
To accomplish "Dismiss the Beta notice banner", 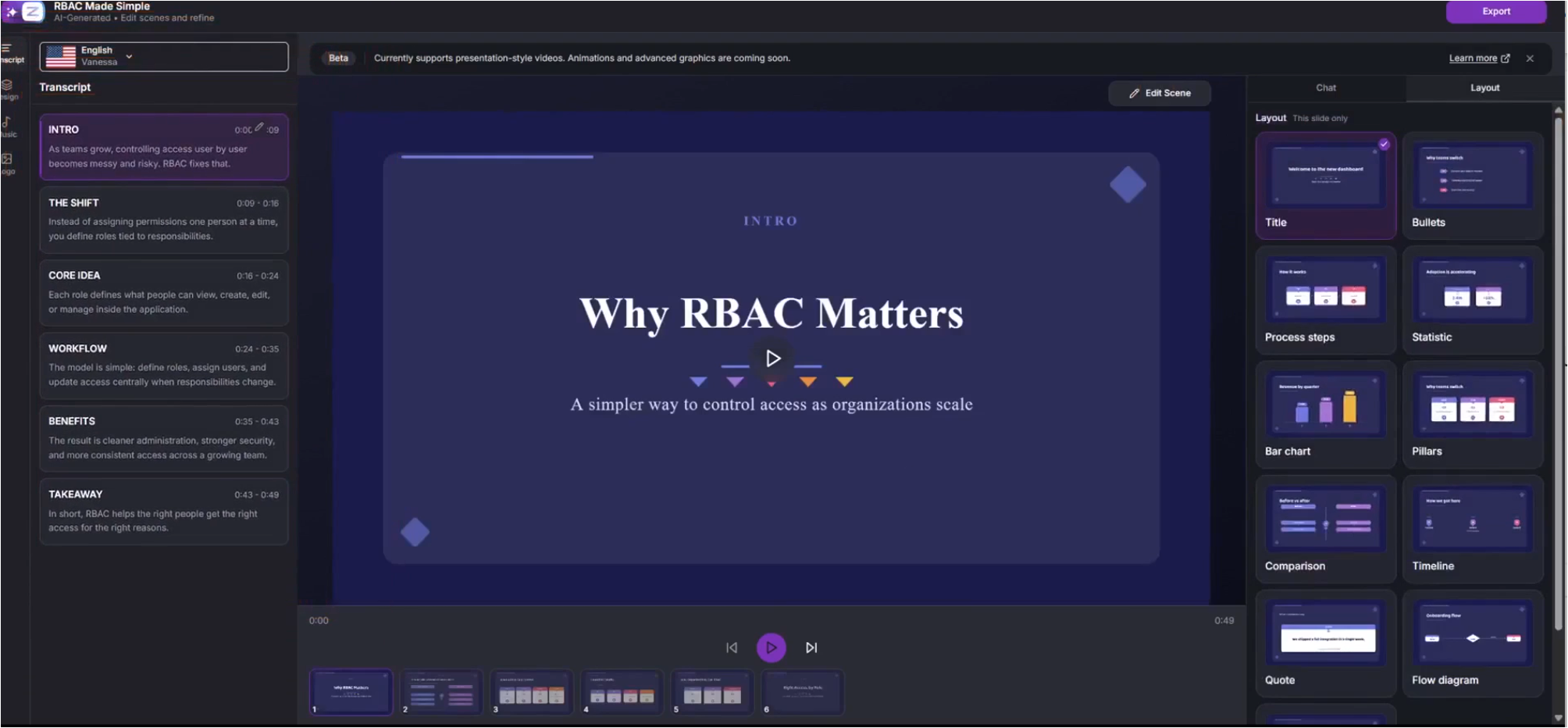I will pyautogui.click(x=1530, y=58).
